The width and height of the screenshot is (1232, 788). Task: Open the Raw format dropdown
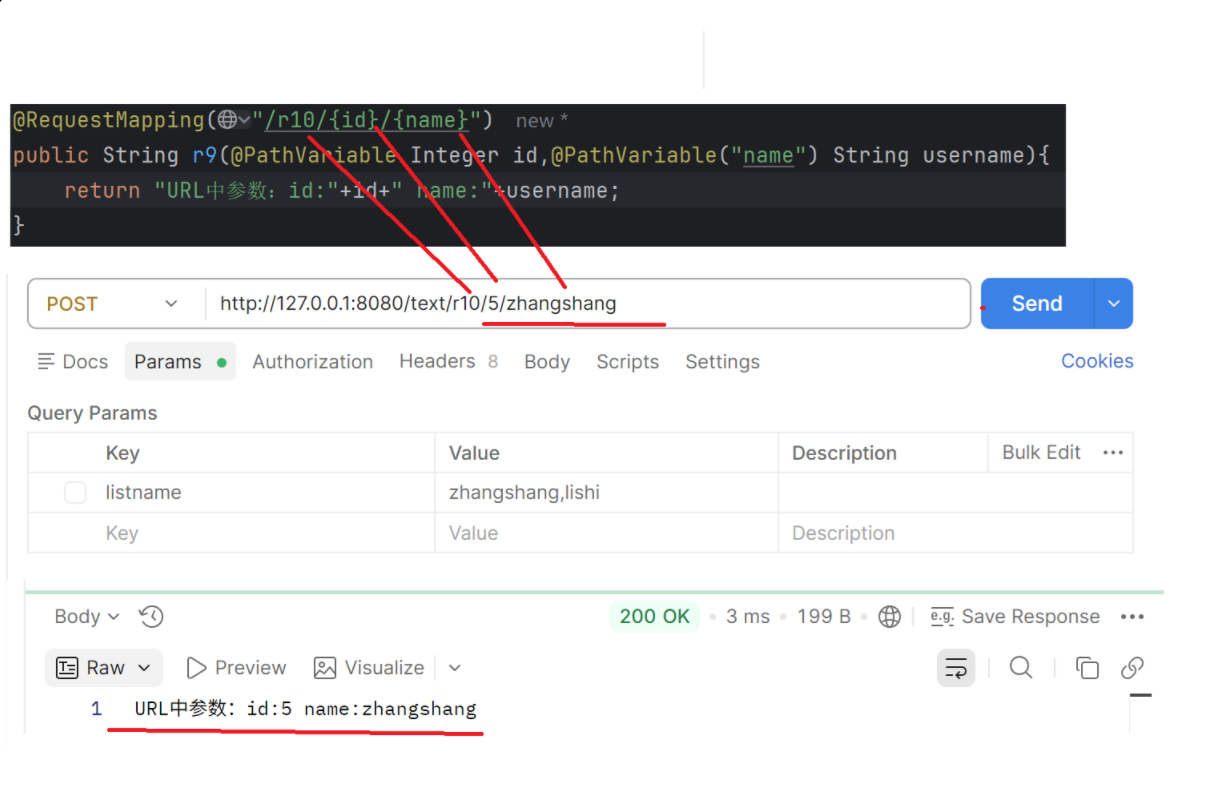coord(104,667)
